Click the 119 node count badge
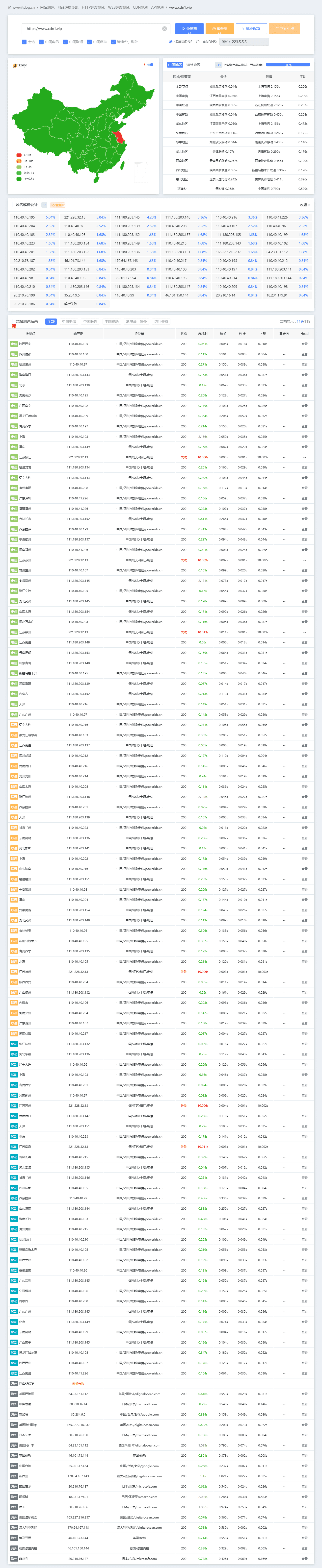Viewport: 322px width, 1568px height. (x=218, y=65)
